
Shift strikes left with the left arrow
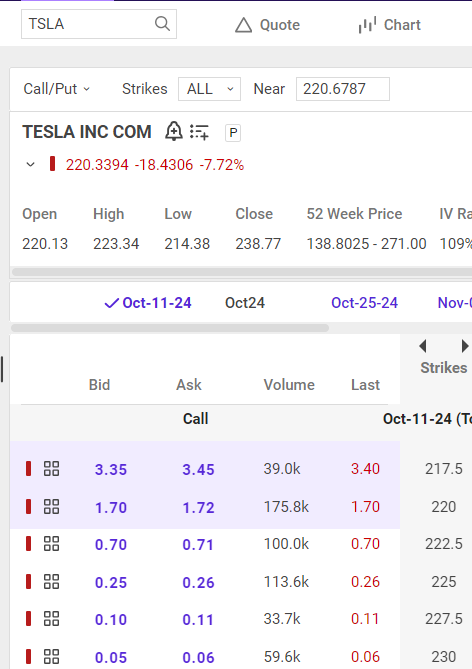coord(423,346)
